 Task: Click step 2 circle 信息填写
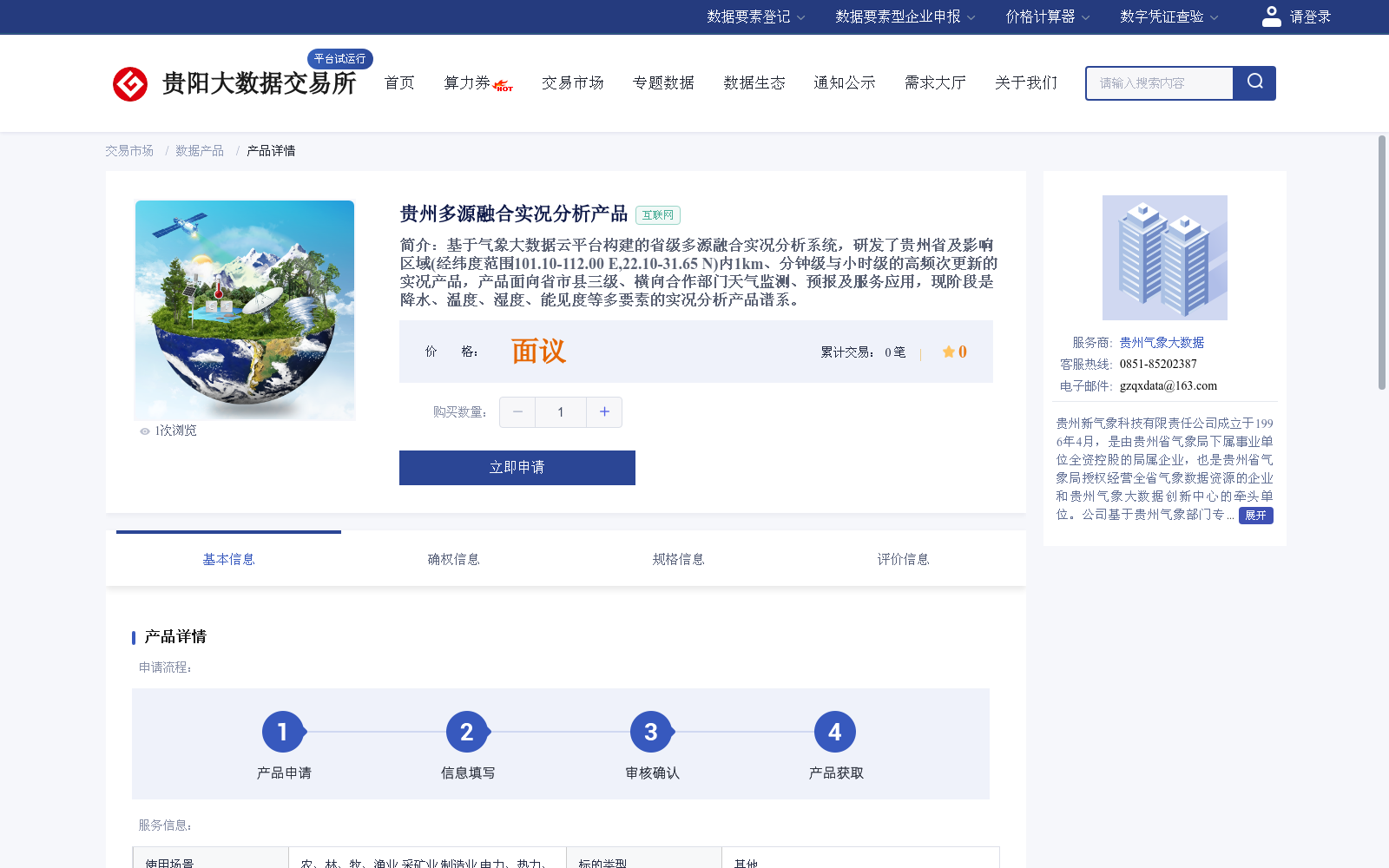click(x=467, y=733)
